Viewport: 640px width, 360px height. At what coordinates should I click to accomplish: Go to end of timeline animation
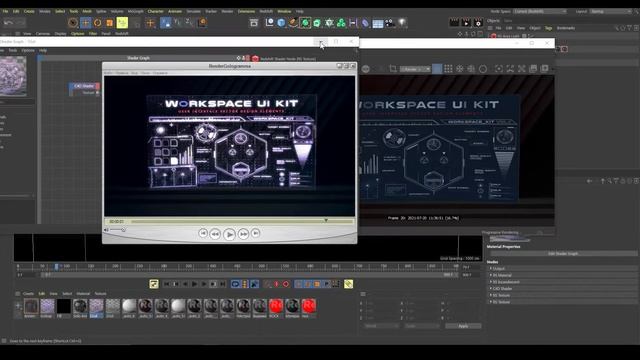pos(223,284)
